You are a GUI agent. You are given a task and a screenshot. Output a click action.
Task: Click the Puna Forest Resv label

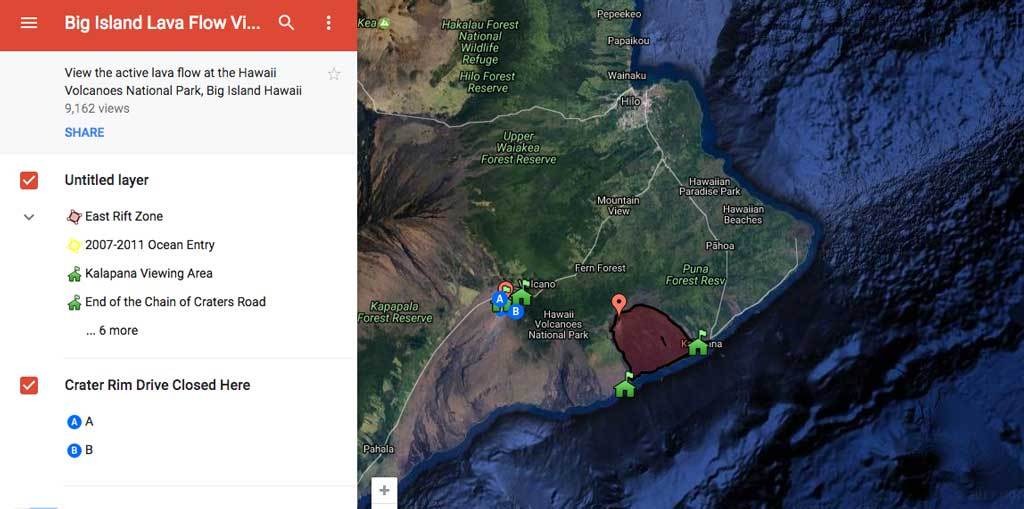click(x=696, y=274)
